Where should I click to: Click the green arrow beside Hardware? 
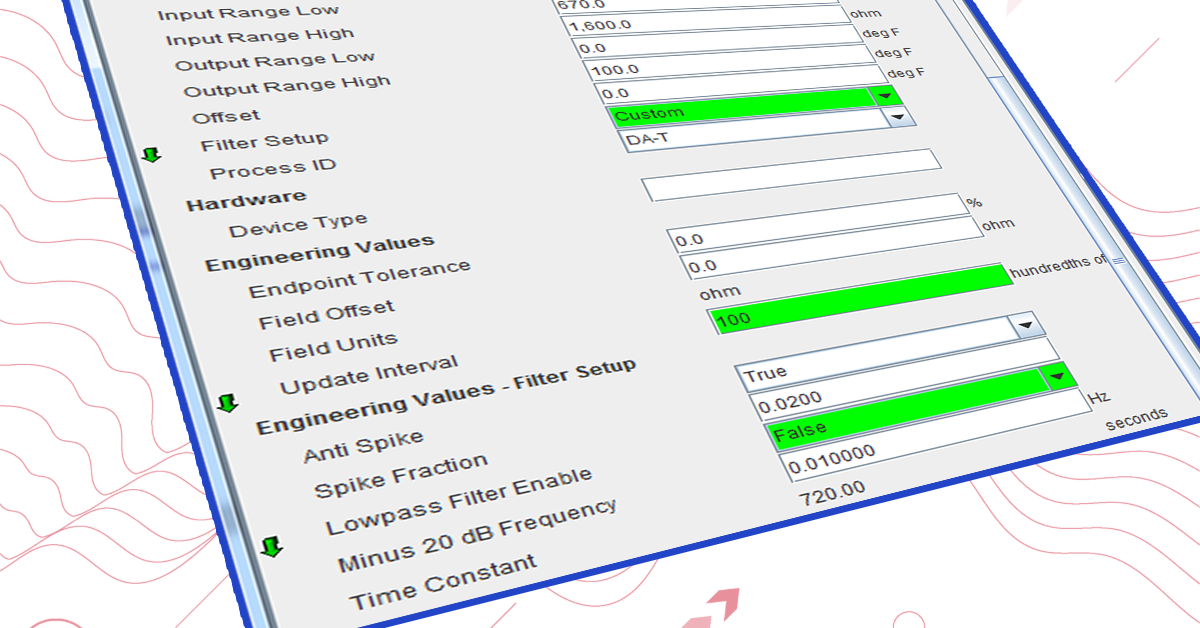pos(151,155)
